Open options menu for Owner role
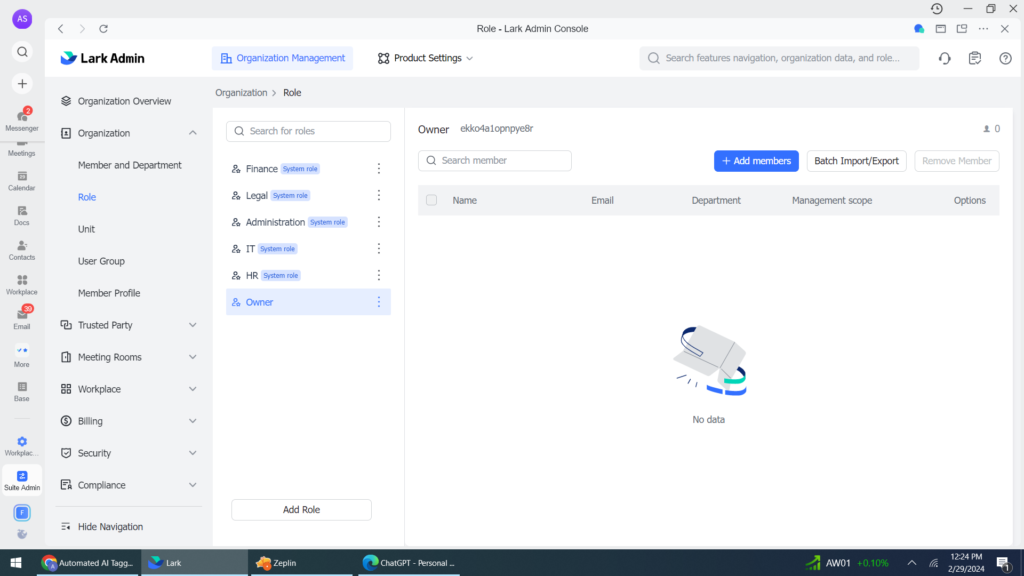Viewport: 1024px width, 576px height. (x=379, y=302)
